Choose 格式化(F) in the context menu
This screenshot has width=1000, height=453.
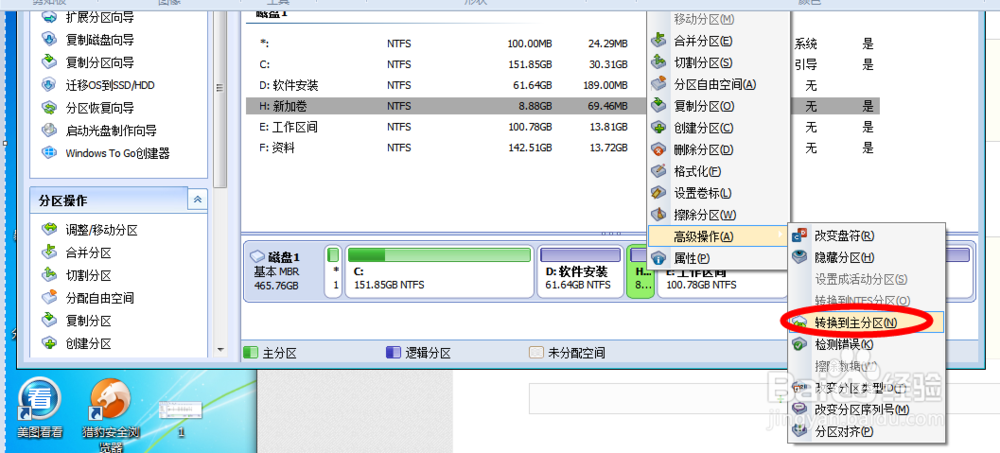pos(719,171)
